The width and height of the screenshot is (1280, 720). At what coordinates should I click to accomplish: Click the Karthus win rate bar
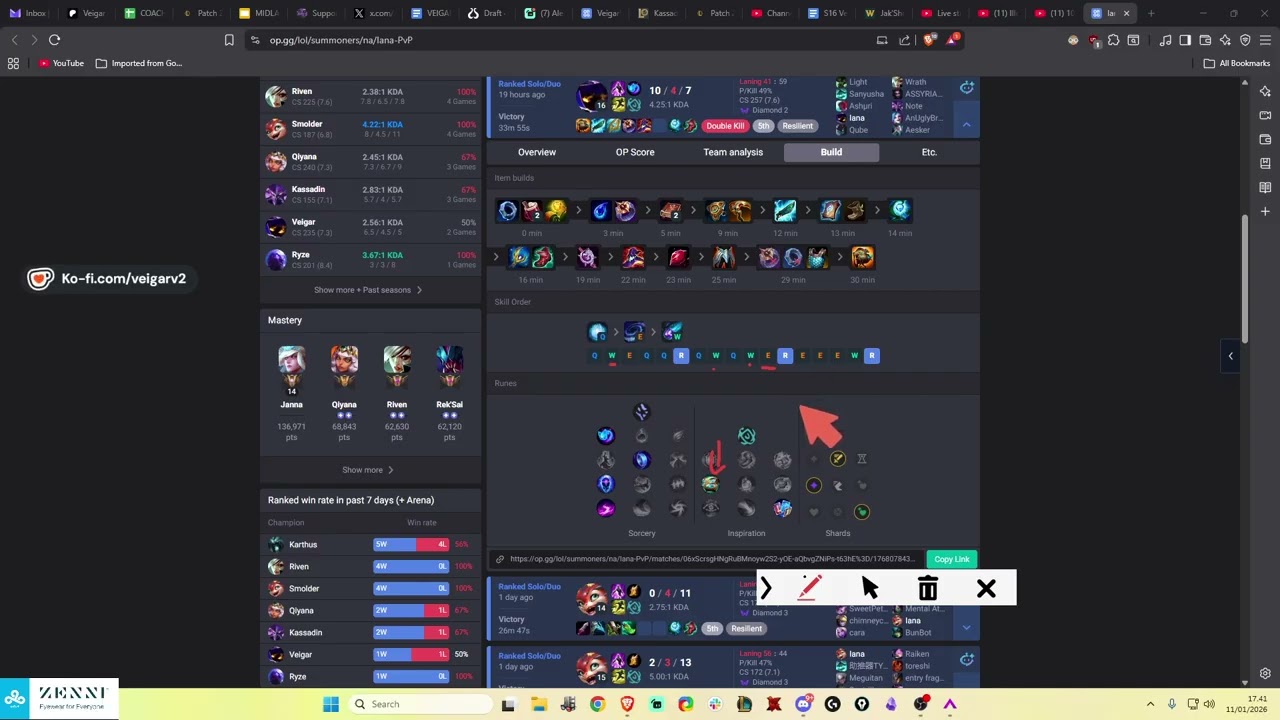coord(411,544)
